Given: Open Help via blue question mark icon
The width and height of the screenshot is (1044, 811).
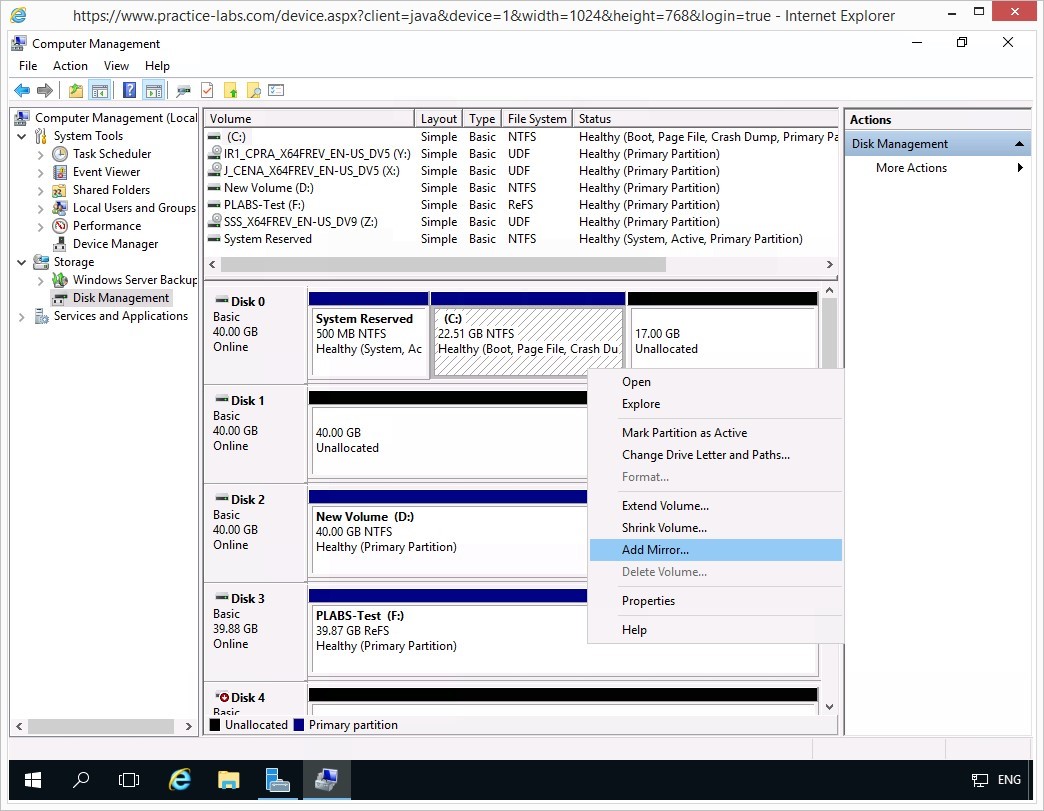Looking at the screenshot, I should (129, 90).
